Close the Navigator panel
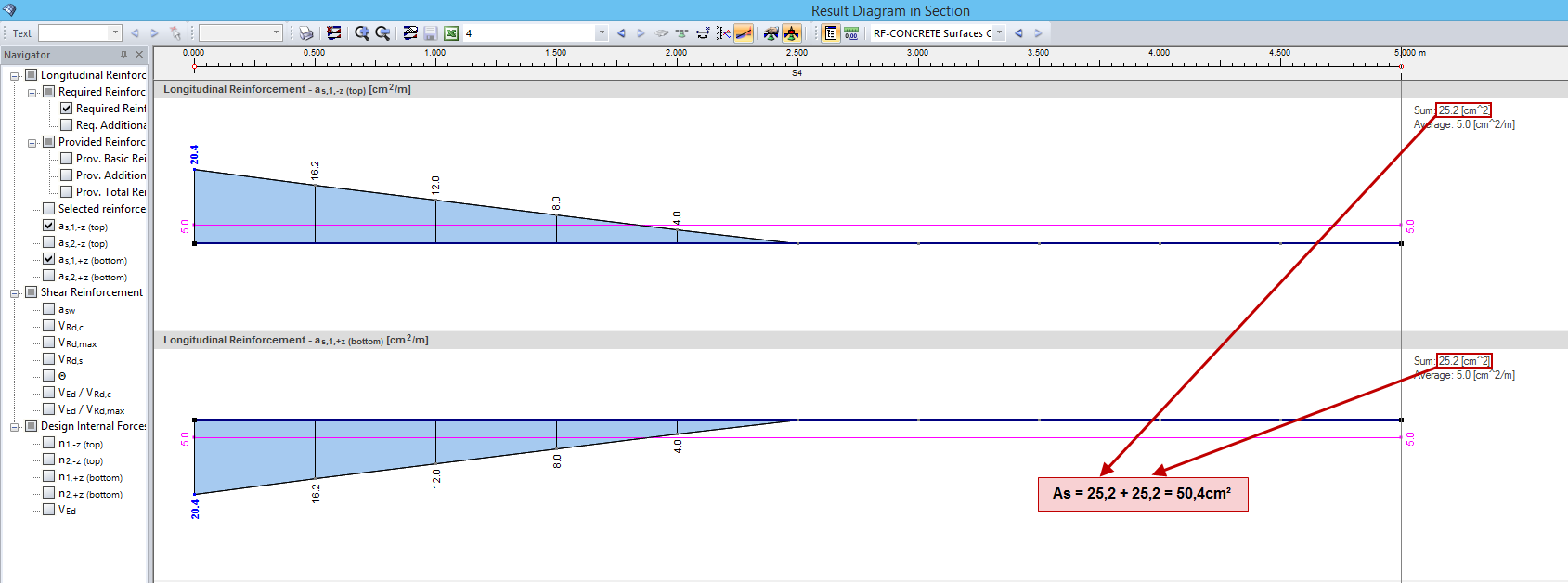 (x=139, y=55)
